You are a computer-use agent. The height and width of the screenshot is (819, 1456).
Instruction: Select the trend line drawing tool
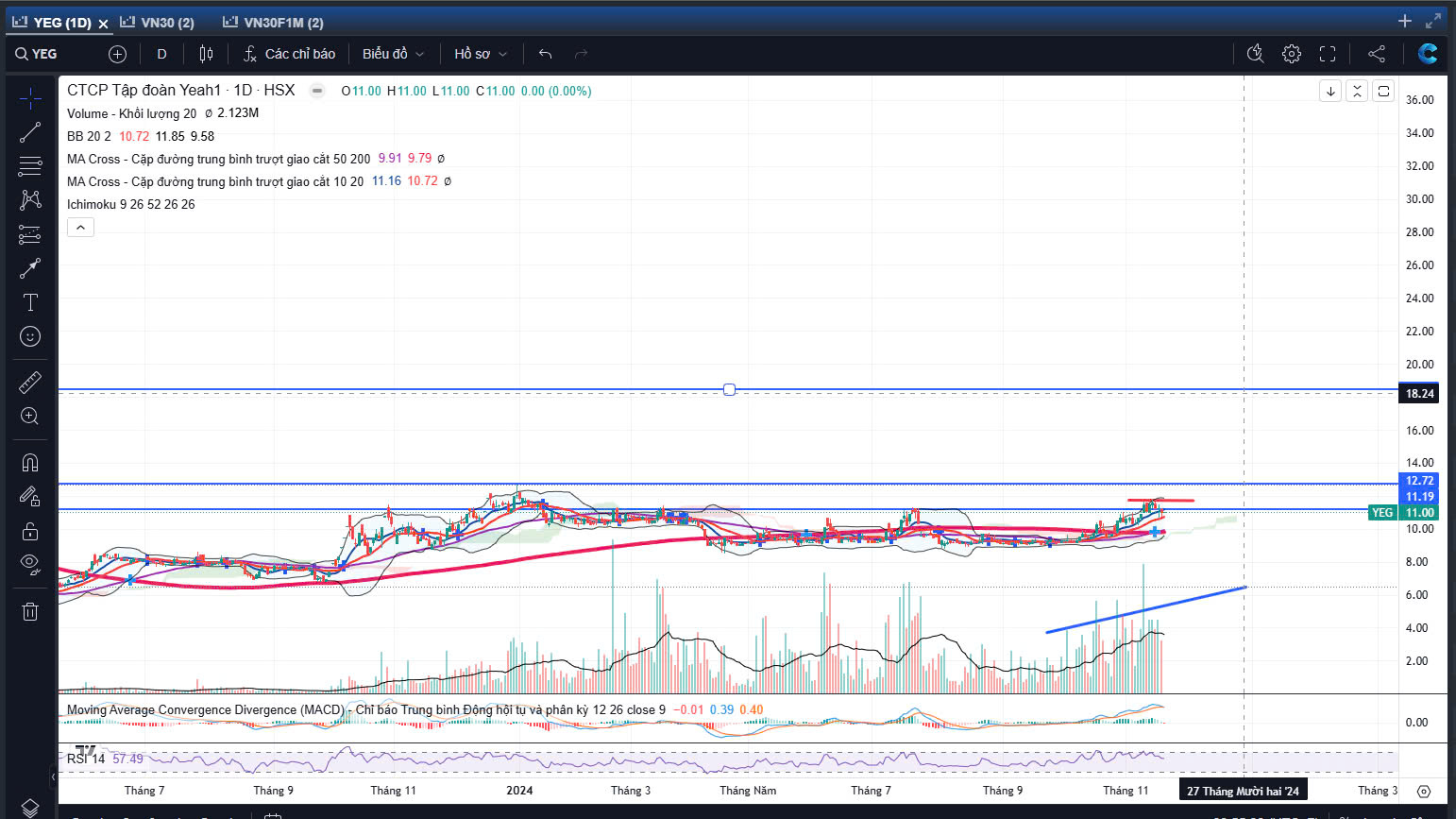point(30,132)
